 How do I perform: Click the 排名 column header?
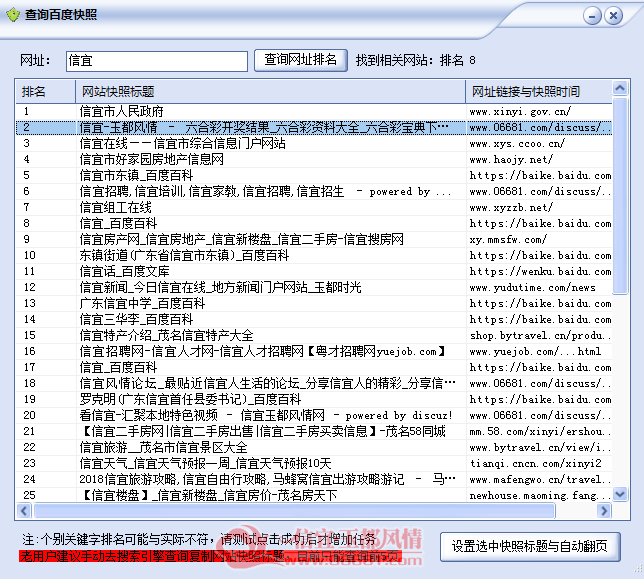(x=46, y=92)
